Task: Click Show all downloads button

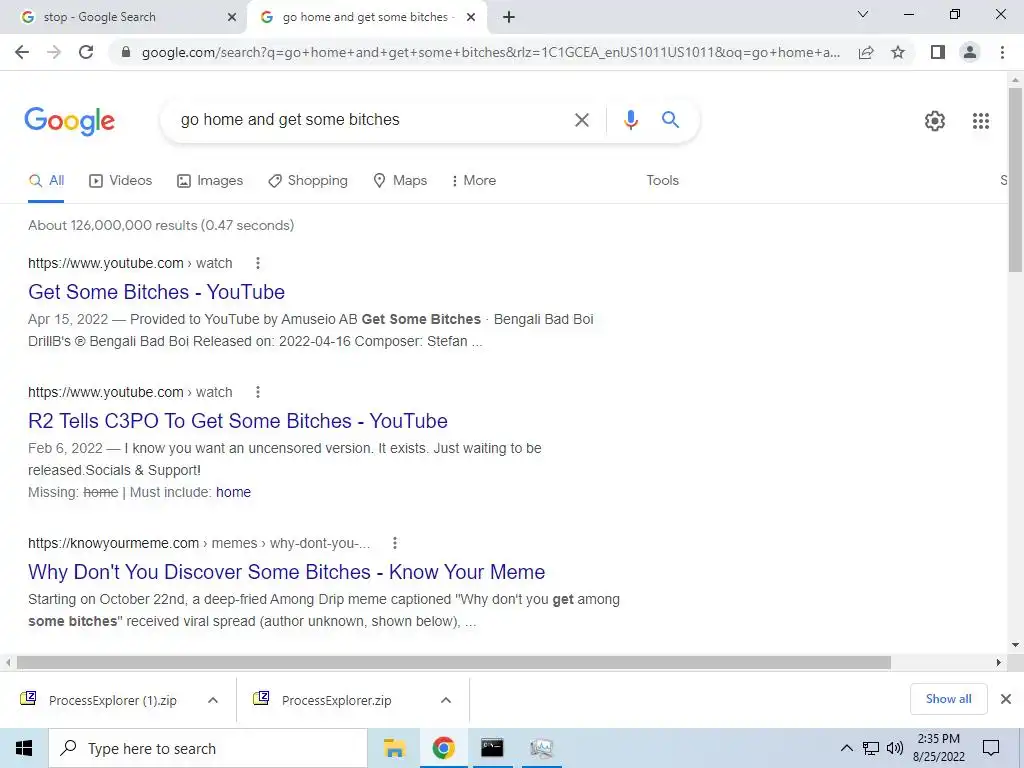Action: point(948,699)
